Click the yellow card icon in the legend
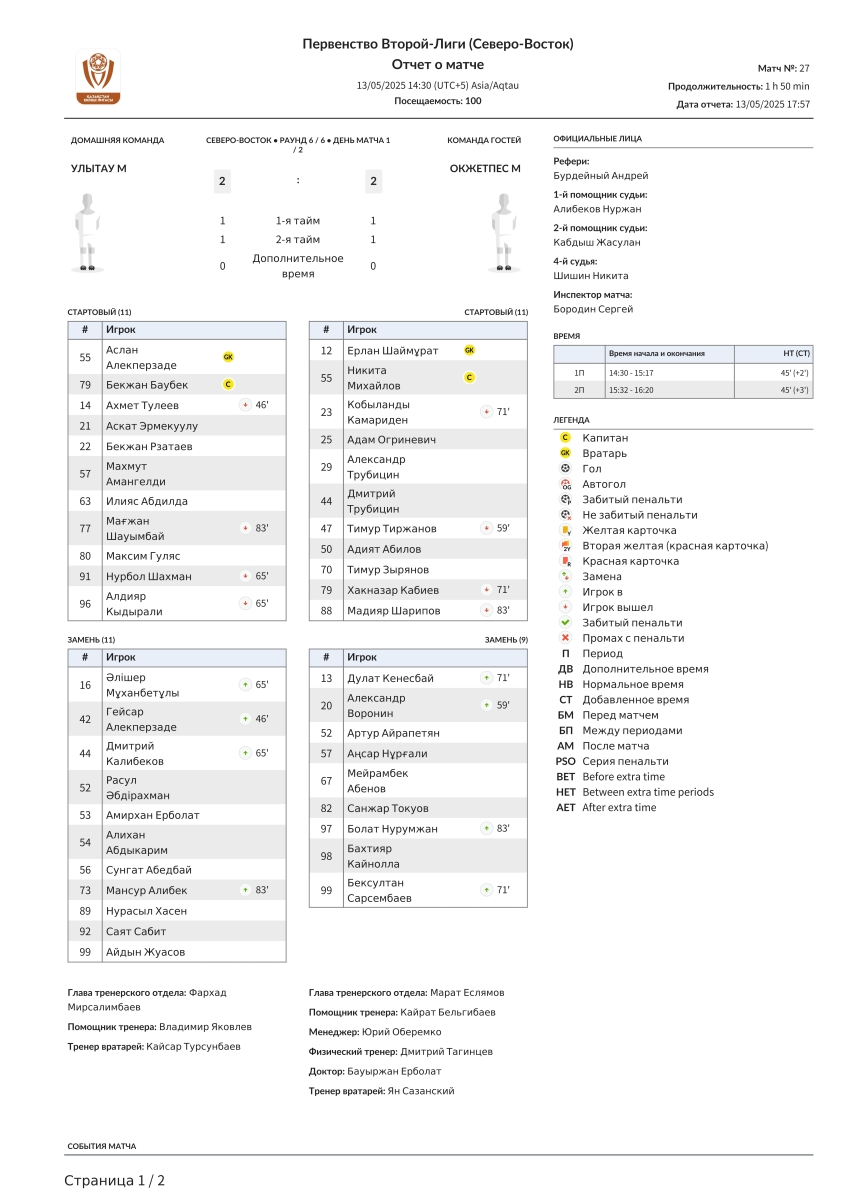Viewport: 848px width, 1200px height. pos(566,530)
